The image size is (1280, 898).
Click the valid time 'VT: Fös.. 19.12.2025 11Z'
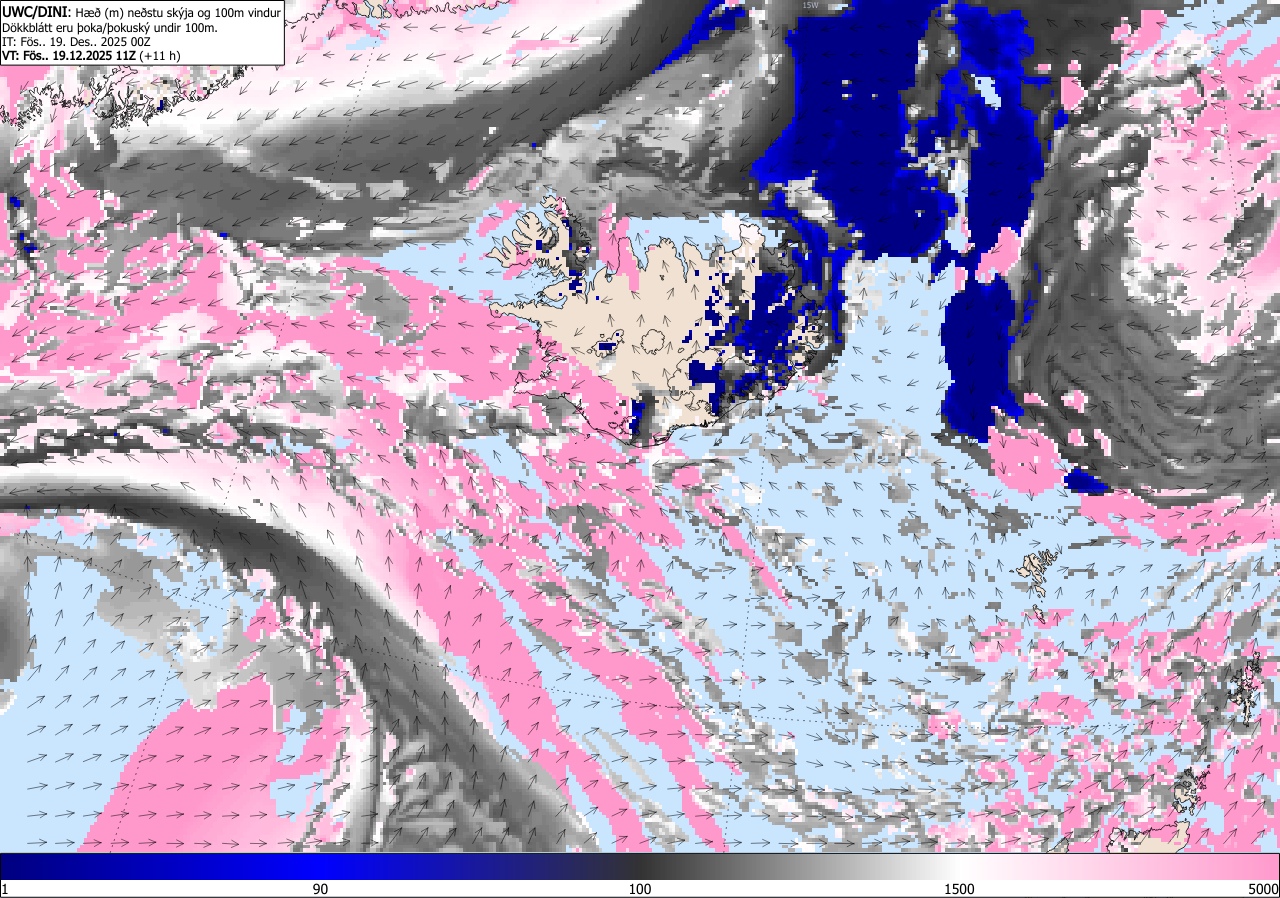point(69,57)
